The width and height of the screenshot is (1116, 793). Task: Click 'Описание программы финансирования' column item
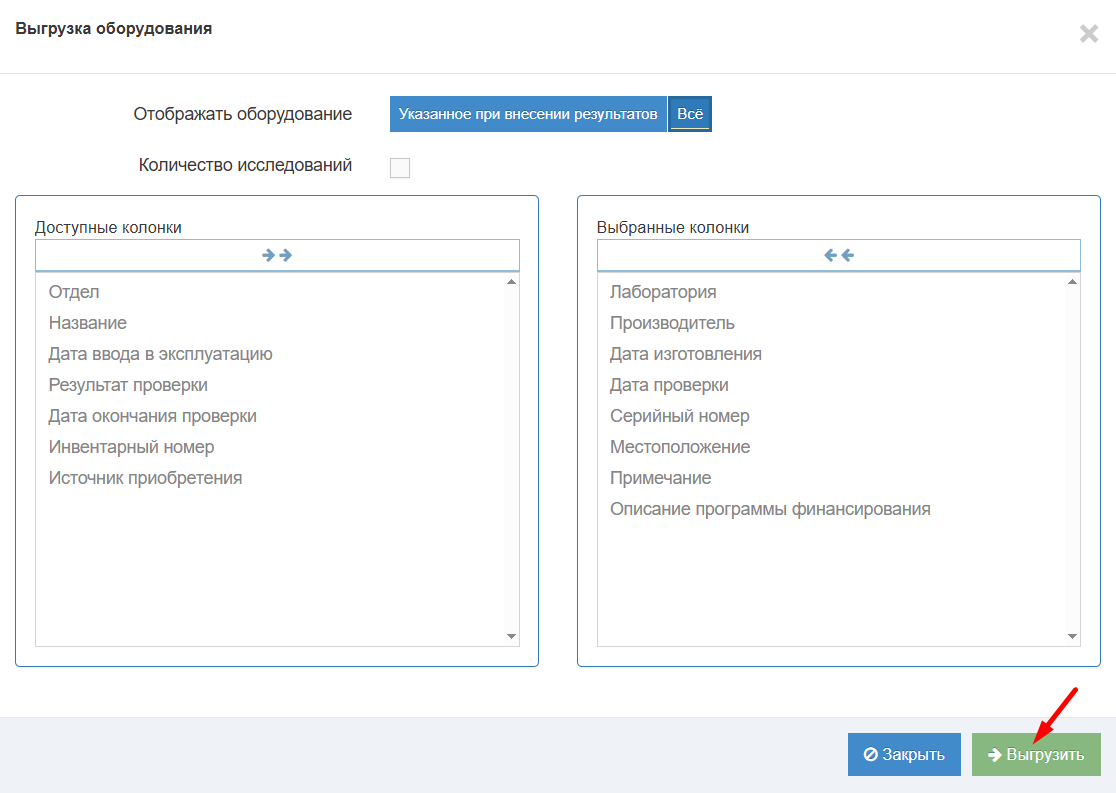770,509
